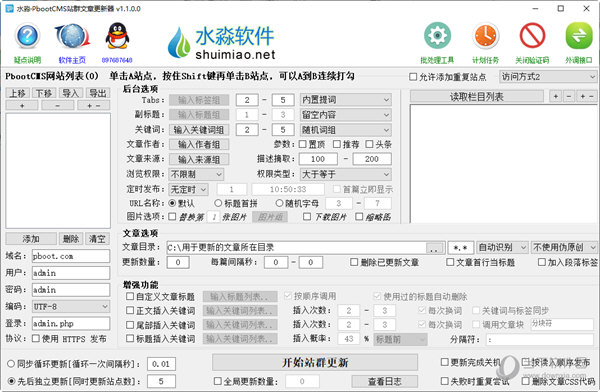Open the 批处理工具 gear icon
This screenshot has width=600, height=392.
(x=437, y=36)
